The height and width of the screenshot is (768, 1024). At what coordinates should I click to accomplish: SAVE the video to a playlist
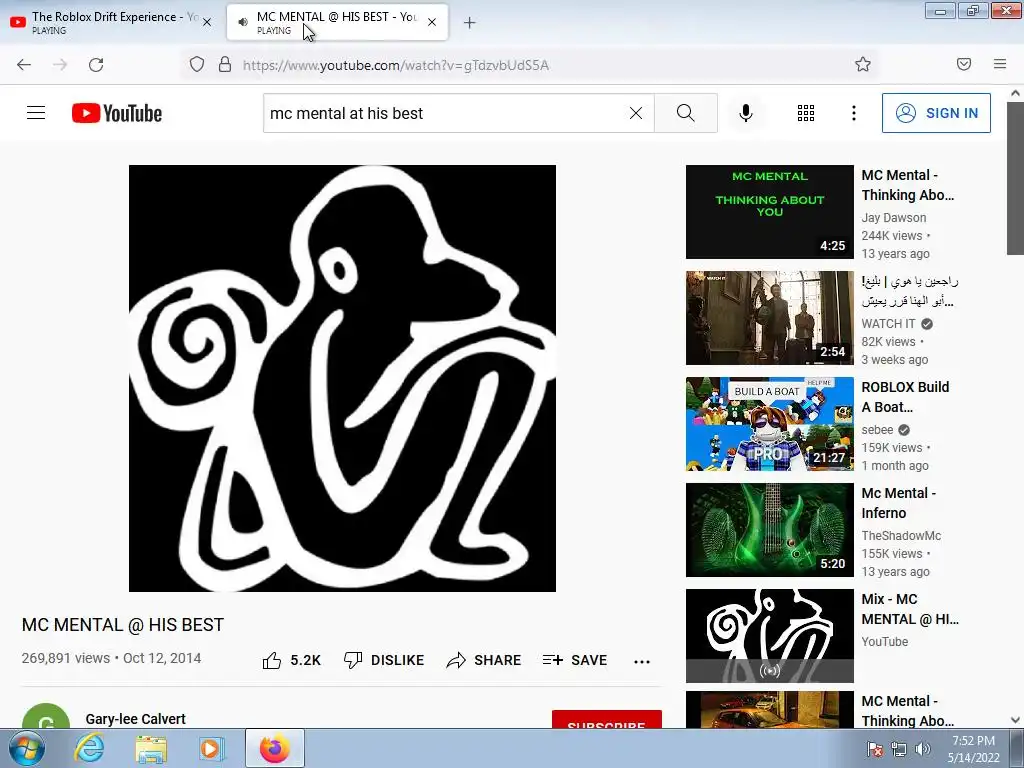pos(575,660)
